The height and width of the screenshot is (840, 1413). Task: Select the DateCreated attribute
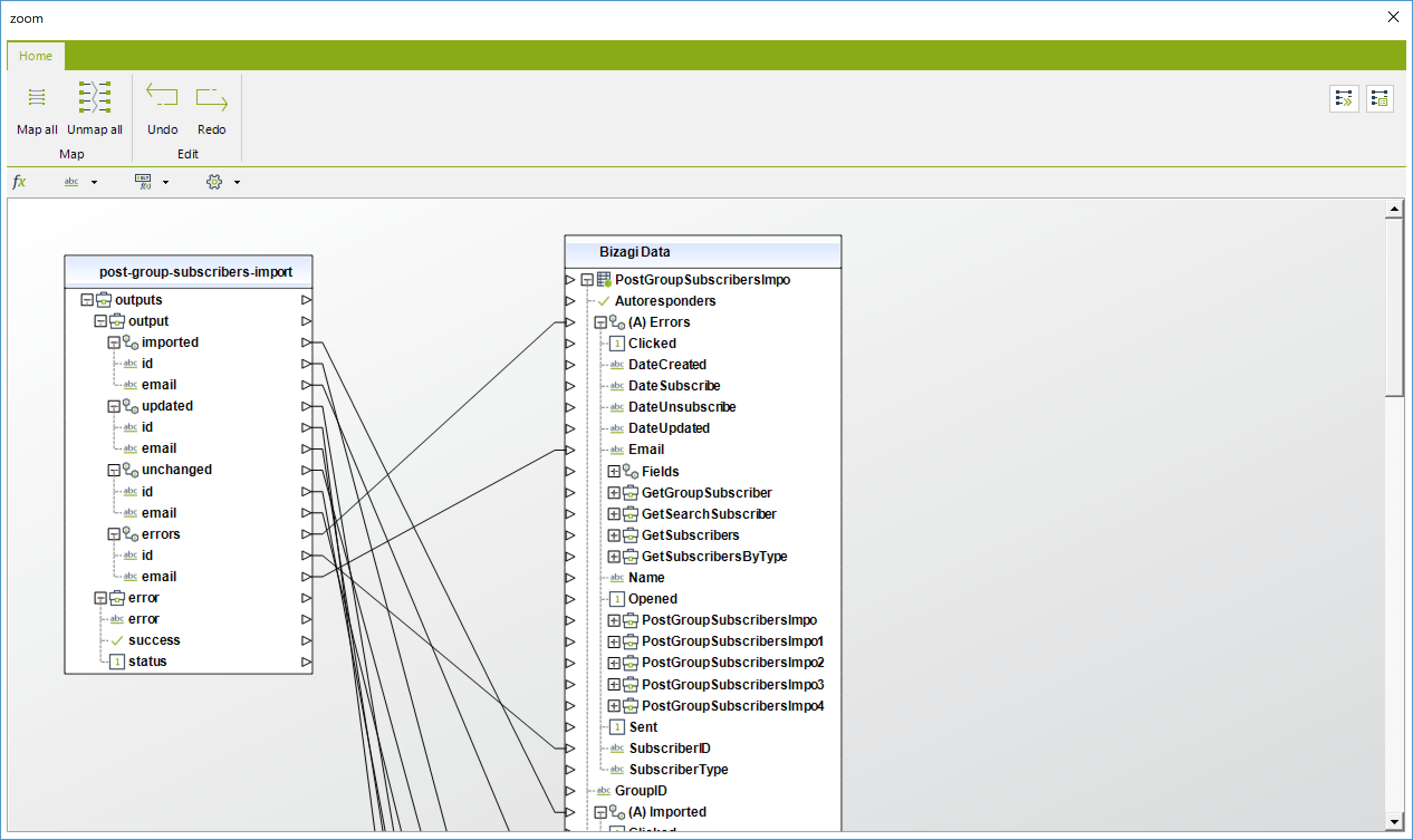[x=667, y=365]
